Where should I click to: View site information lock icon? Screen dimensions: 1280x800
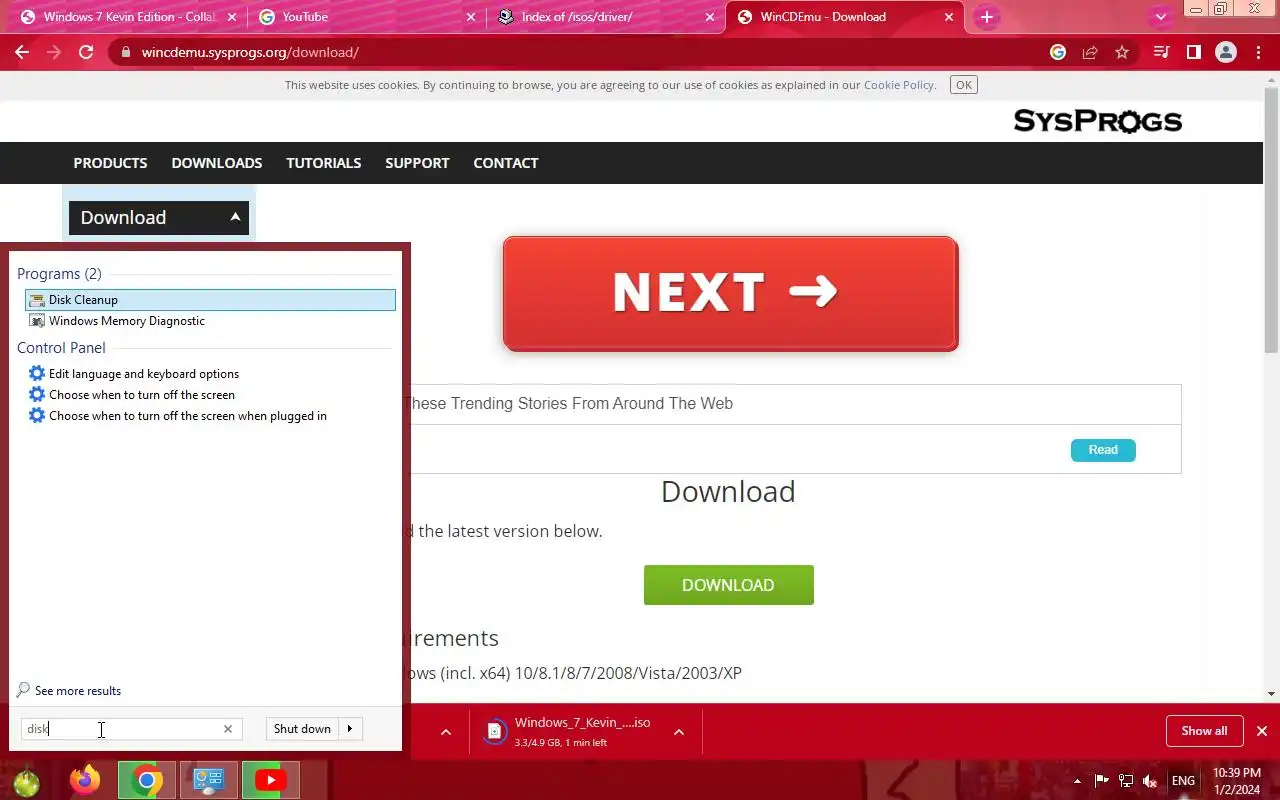125,52
